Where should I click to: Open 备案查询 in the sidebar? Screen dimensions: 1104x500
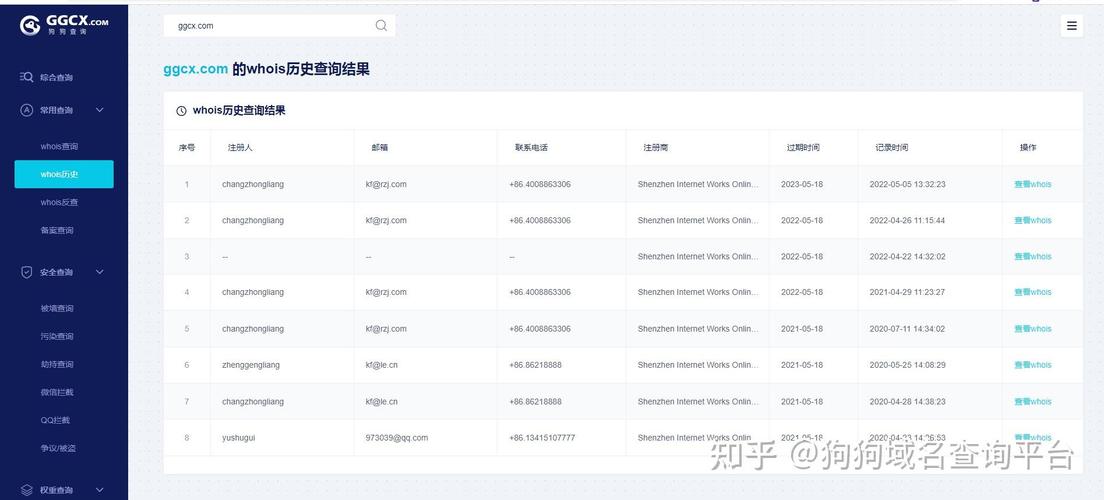(x=57, y=230)
